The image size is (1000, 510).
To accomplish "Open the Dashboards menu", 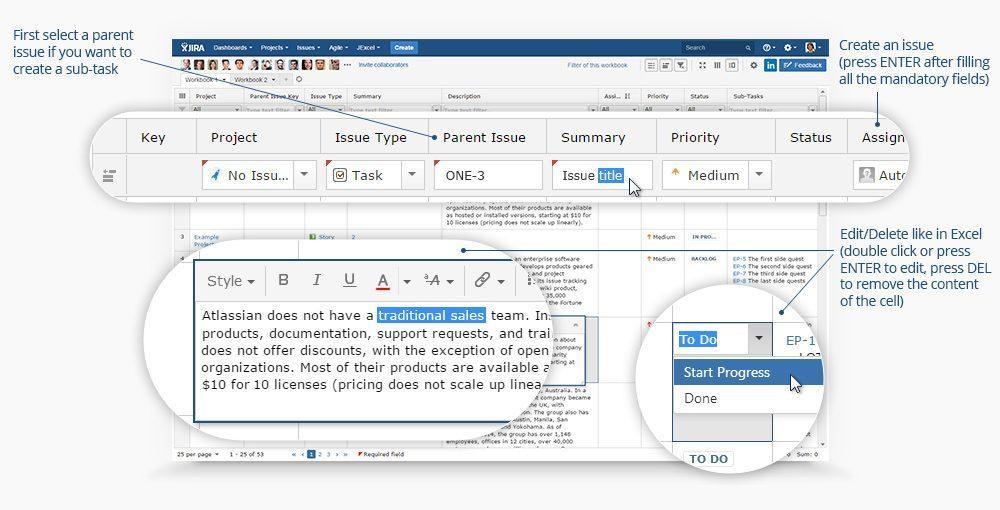I will tap(233, 48).
